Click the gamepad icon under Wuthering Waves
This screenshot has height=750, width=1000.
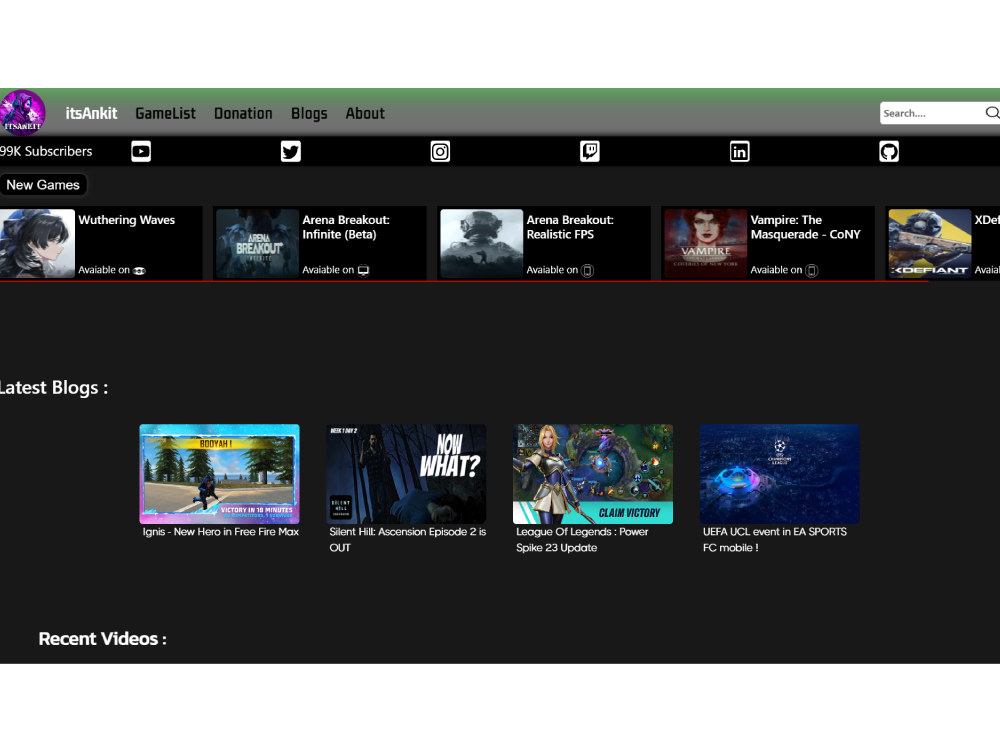pyautogui.click(x=139, y=270)
